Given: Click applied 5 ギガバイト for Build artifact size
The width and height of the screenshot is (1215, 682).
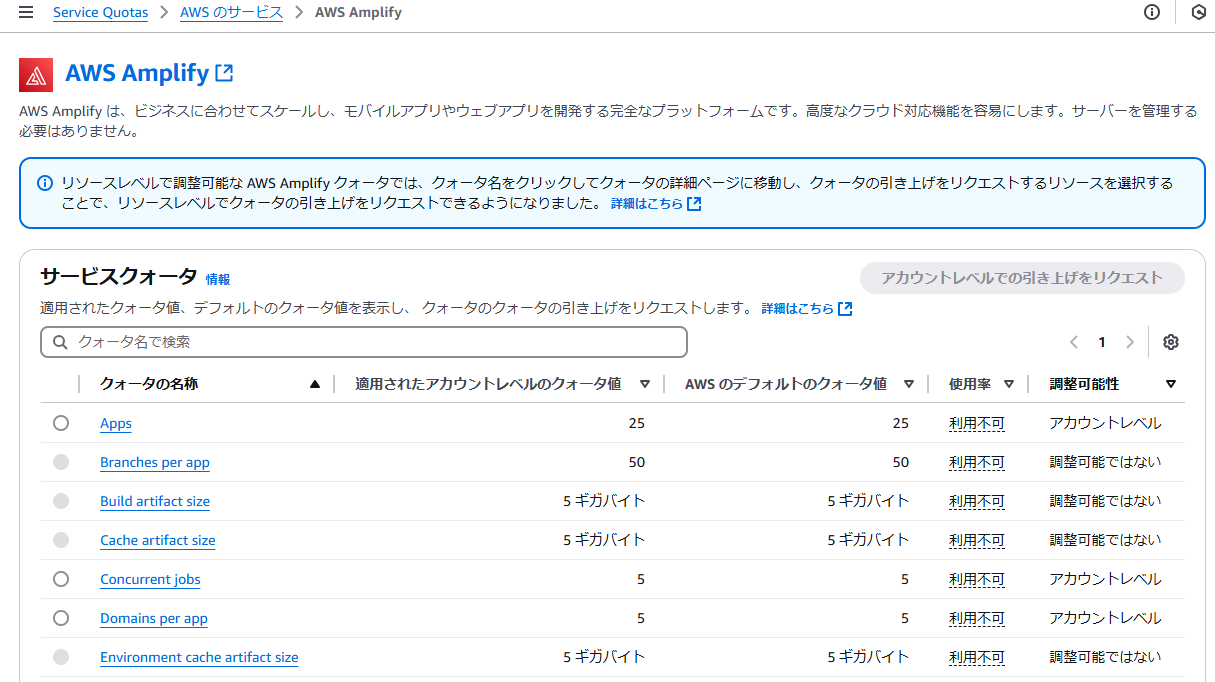Looking at the screenshot, I should point(604,501).
